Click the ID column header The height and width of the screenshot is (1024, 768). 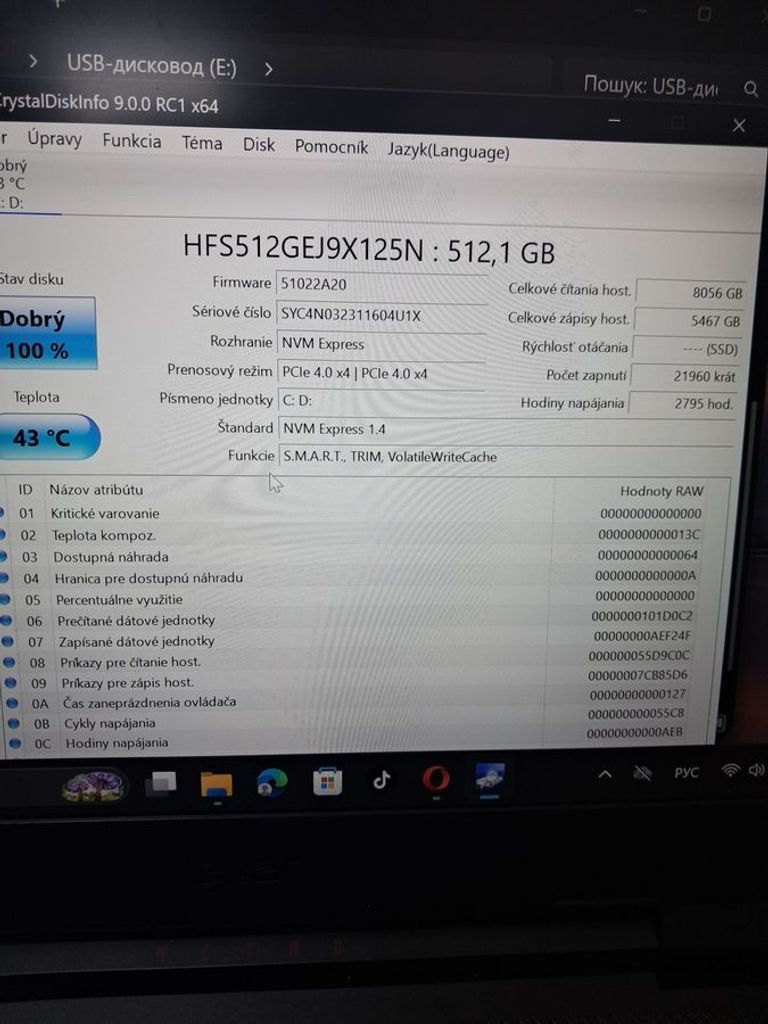click(25, 489)
